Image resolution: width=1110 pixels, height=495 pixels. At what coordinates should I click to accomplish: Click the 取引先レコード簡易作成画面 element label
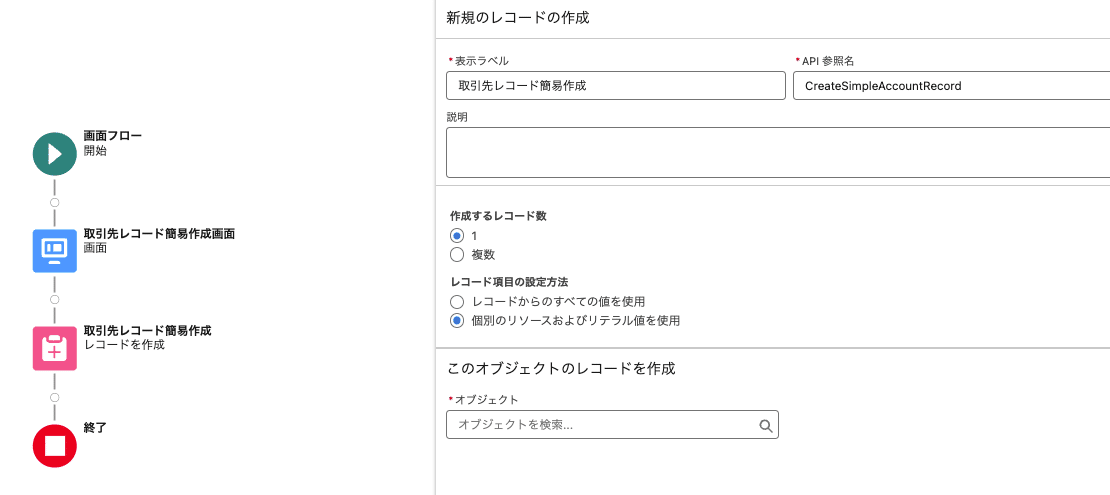click(x=159, y=234)
